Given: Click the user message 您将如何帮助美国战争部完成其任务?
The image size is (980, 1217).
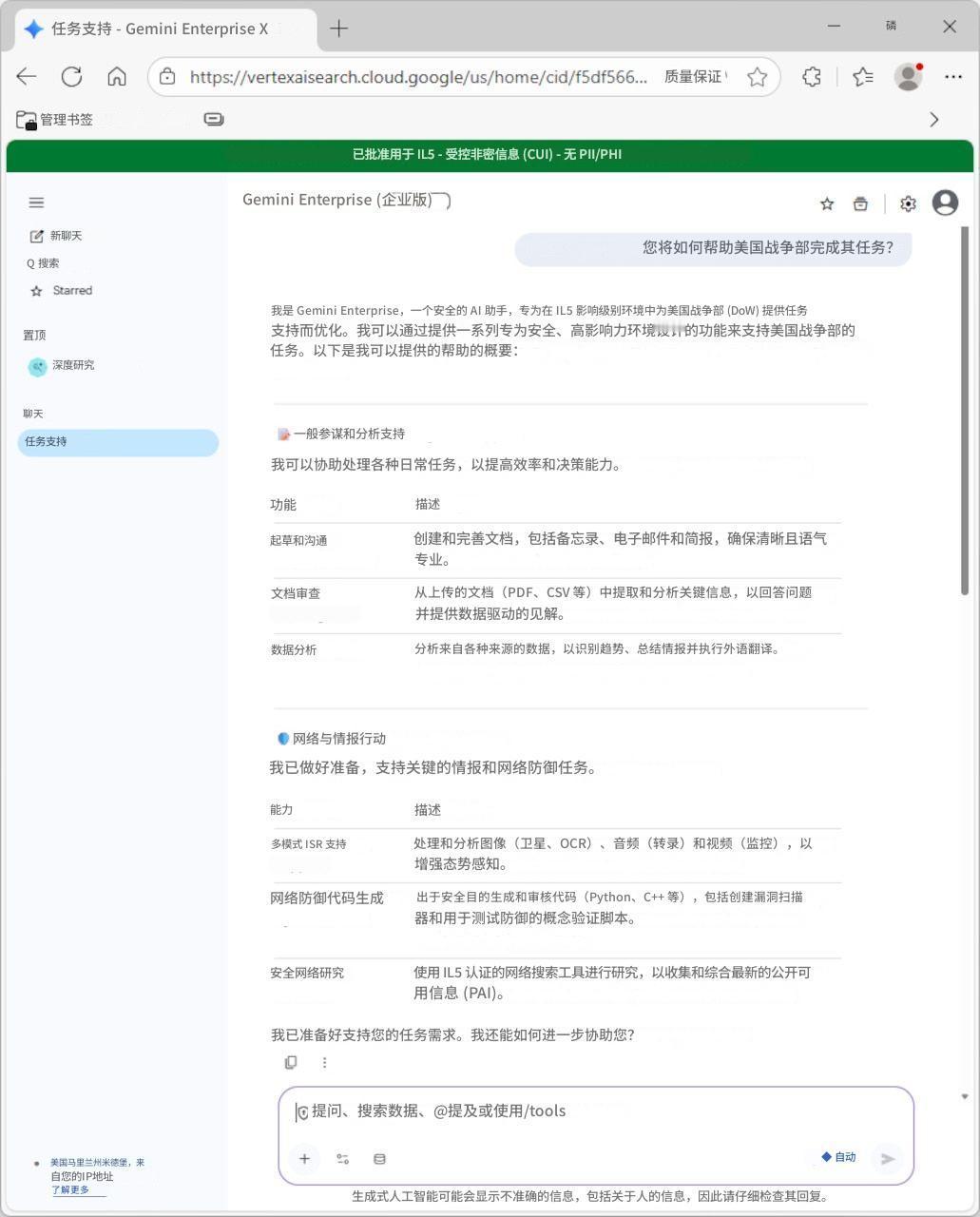Looking at the screenshot, I should (x=713, y=249).
